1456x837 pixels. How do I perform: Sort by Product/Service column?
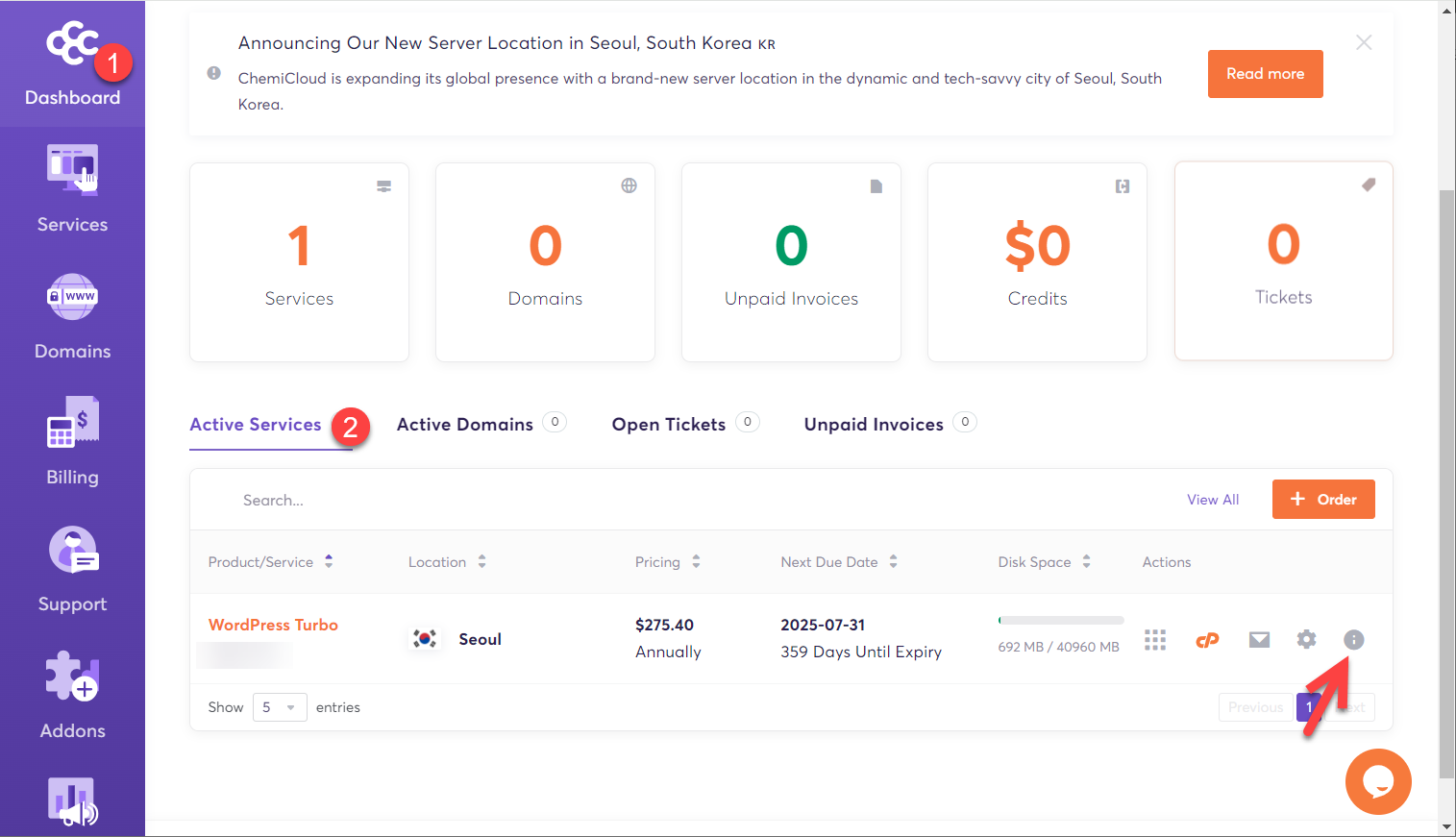(x=271, y=562)
